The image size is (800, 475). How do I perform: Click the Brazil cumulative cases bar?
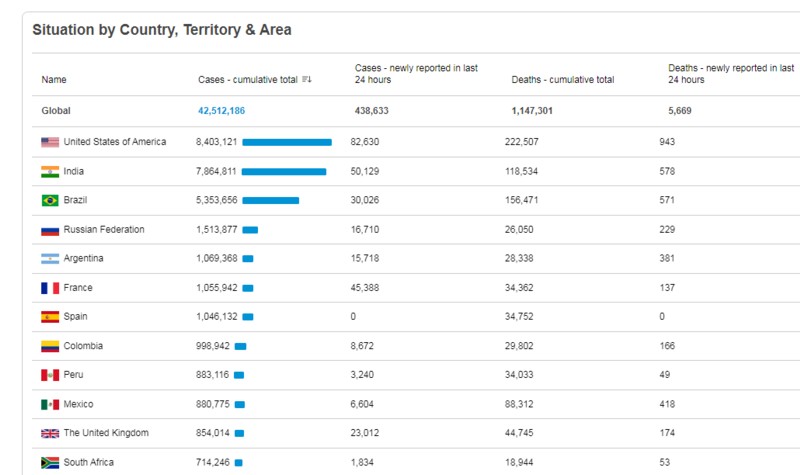(270, 200)
